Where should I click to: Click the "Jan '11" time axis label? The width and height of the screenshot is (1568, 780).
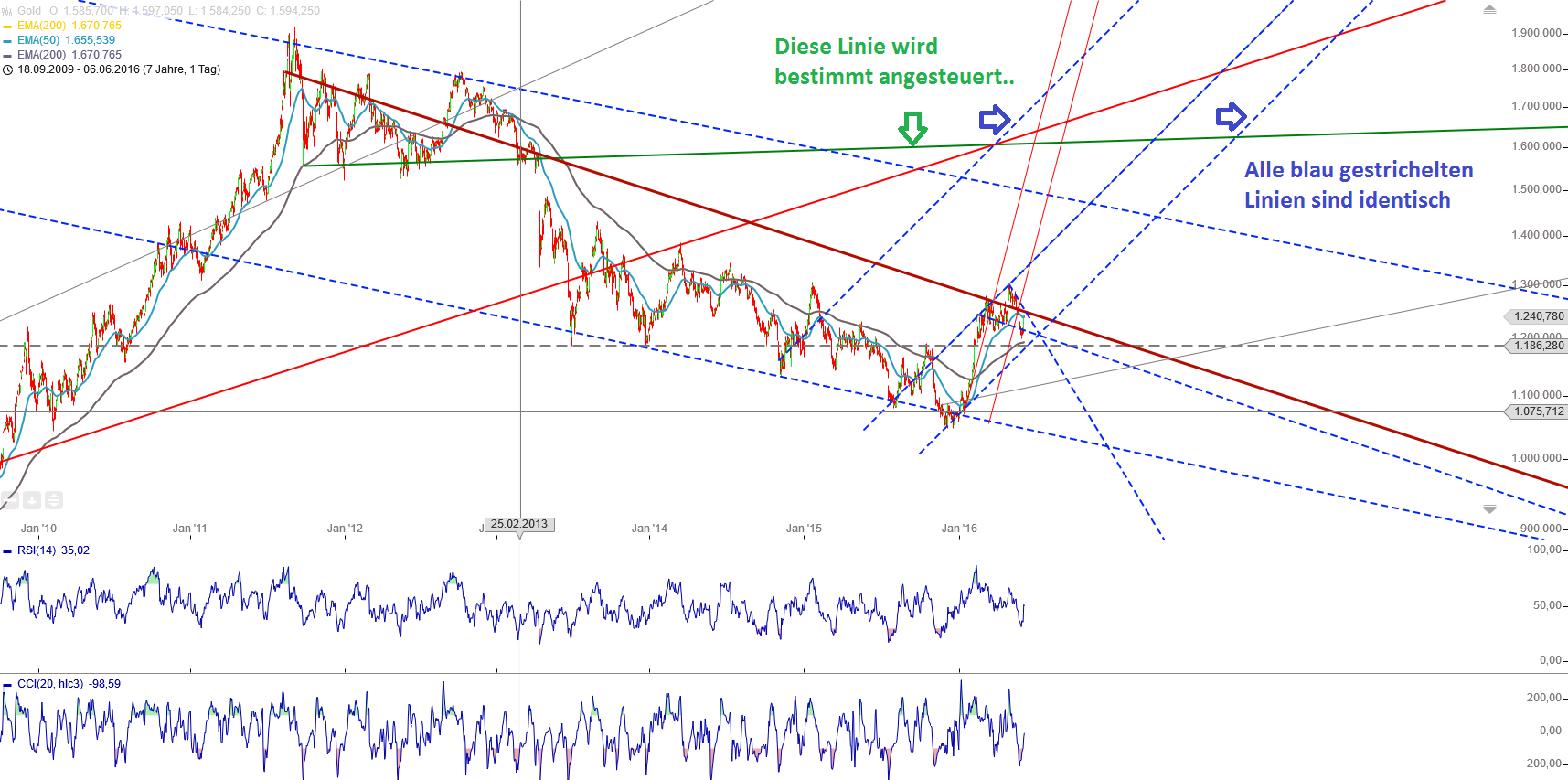190,529
